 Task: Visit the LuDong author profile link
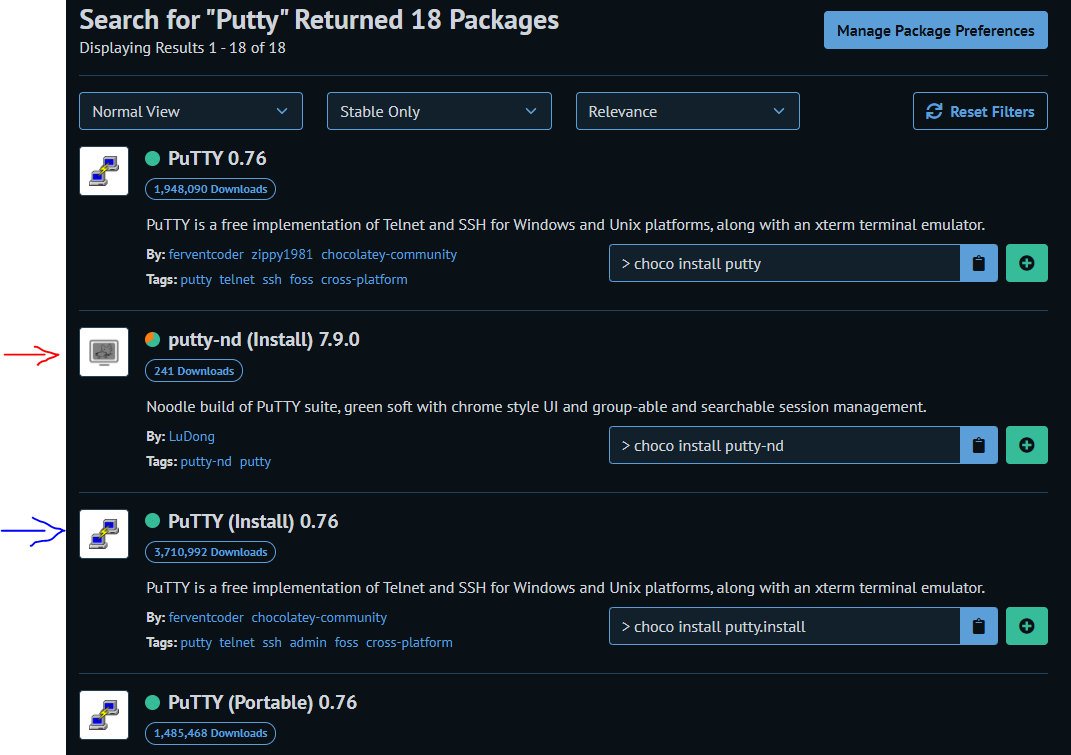pyautogui.click(x=192, y=436)
